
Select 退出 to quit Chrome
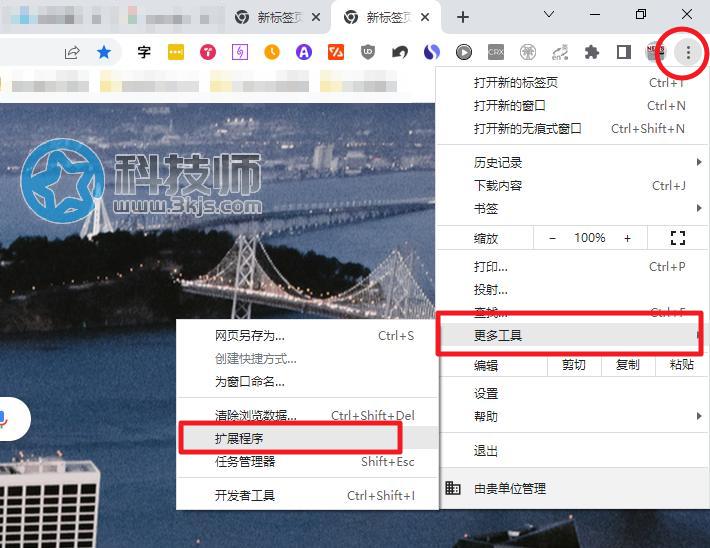pyautogui.click(x=571, y=451)
